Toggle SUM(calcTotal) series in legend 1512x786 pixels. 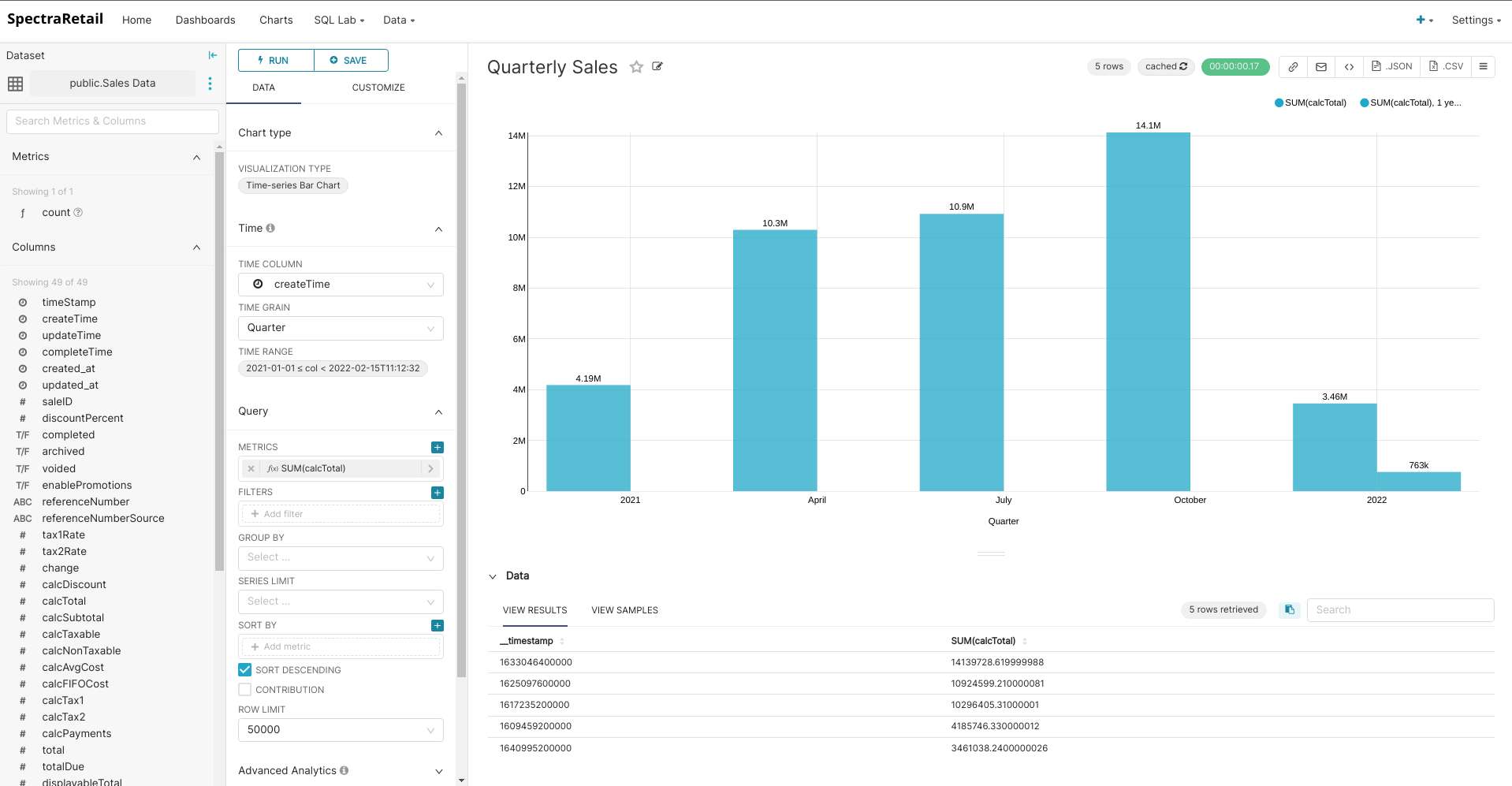point(1309,102)
